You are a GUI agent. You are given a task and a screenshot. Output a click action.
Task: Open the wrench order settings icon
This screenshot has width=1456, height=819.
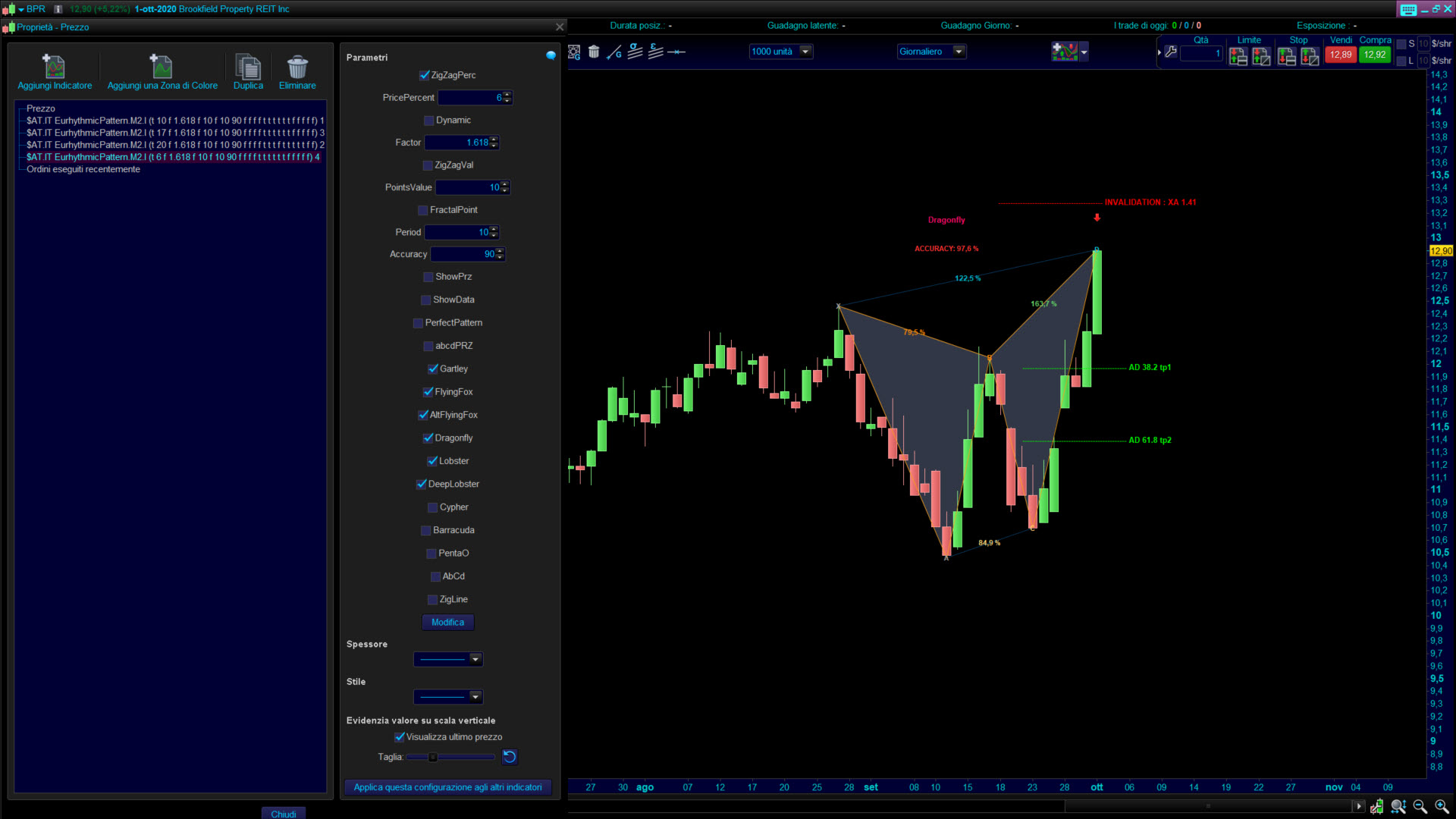(x=1171, y=52)
